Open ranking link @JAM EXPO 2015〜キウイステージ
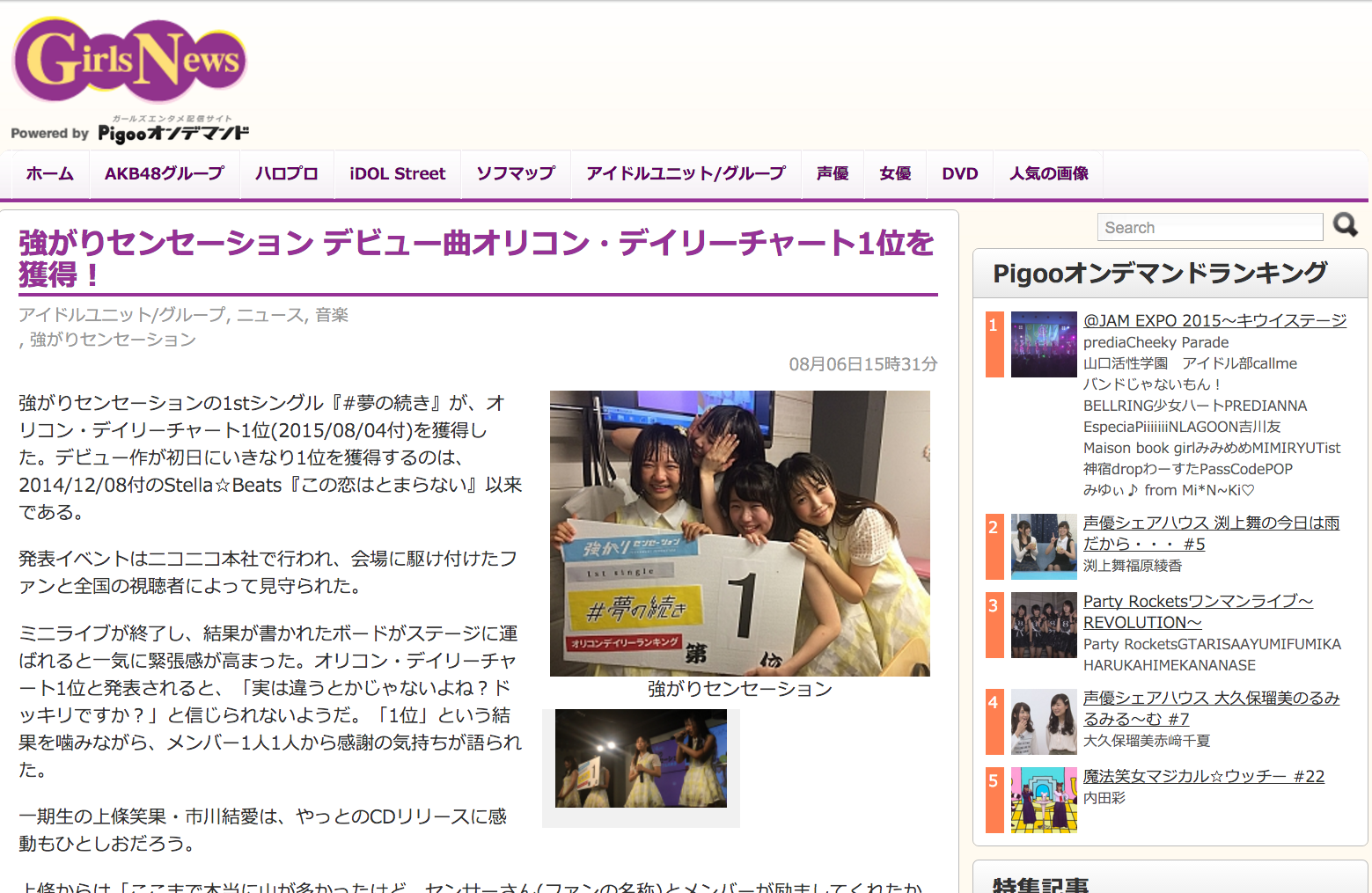1372x893 pixels. tap(1214, 320)
